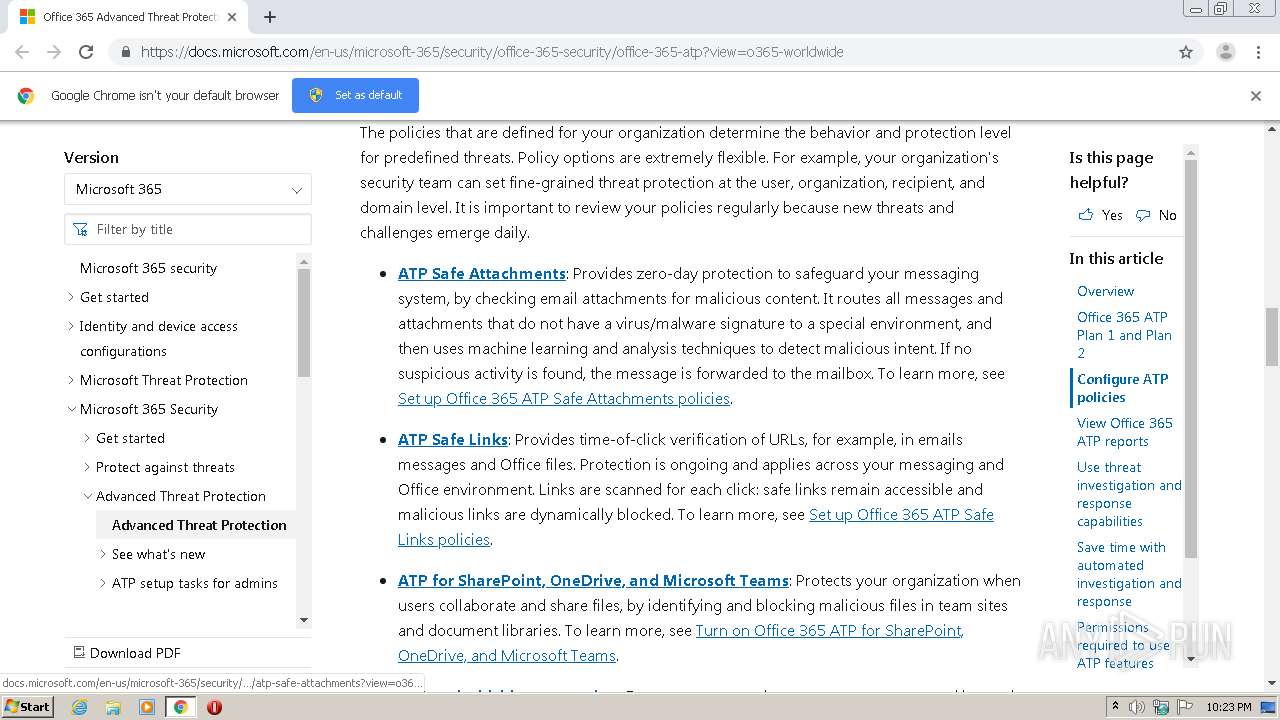Click Chrome icon in taskbar

[180, 707]
